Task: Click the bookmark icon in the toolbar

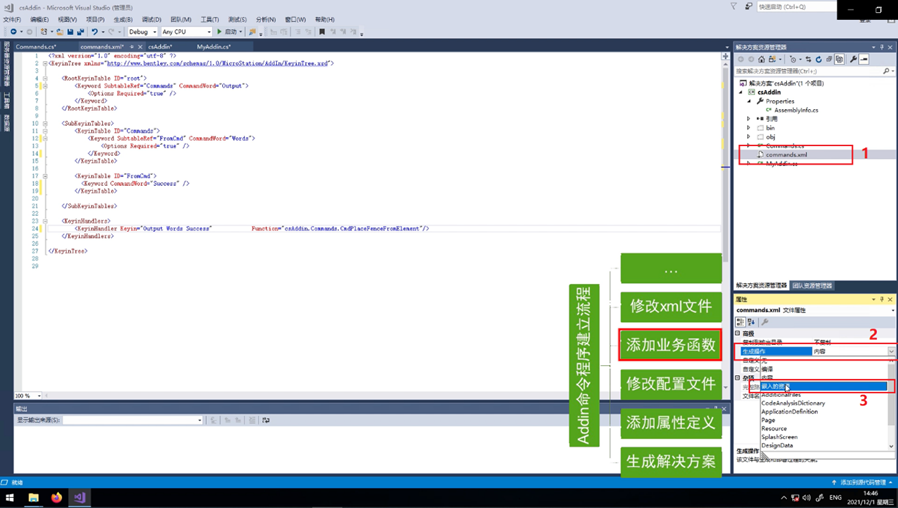Action: tap(322, 31)
